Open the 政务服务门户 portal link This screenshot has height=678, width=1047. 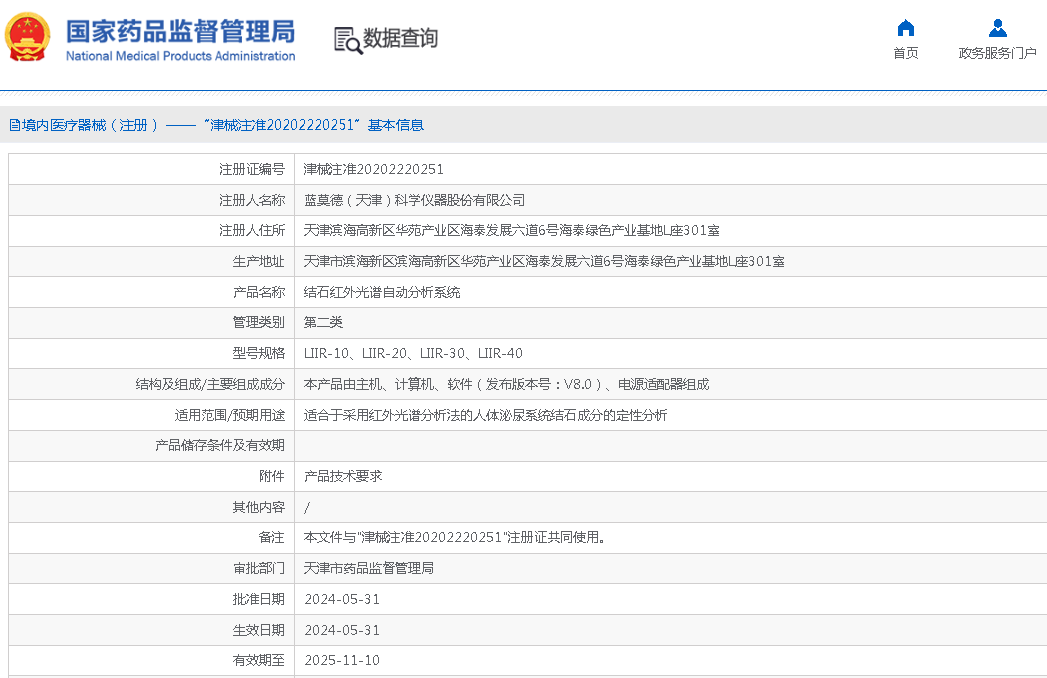(997, 53)
